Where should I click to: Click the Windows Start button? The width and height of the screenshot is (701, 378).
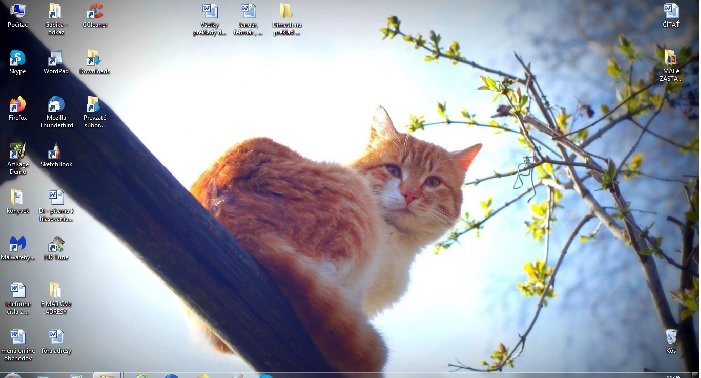click(13, 375)
